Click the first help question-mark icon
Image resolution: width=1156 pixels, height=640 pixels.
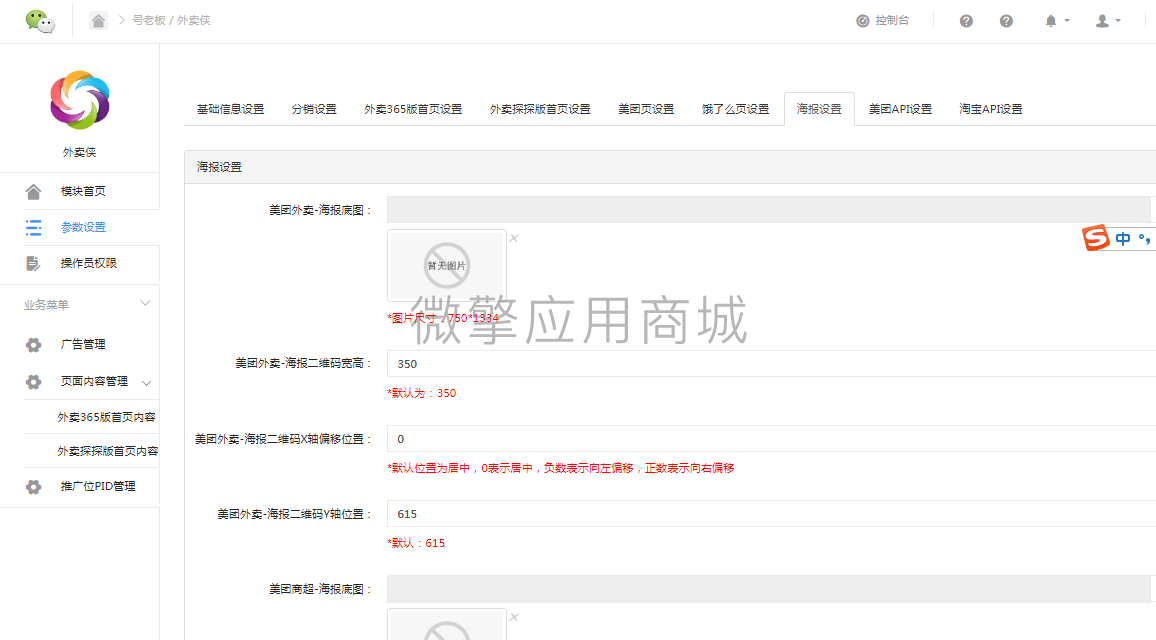click(x=966, y=21)
